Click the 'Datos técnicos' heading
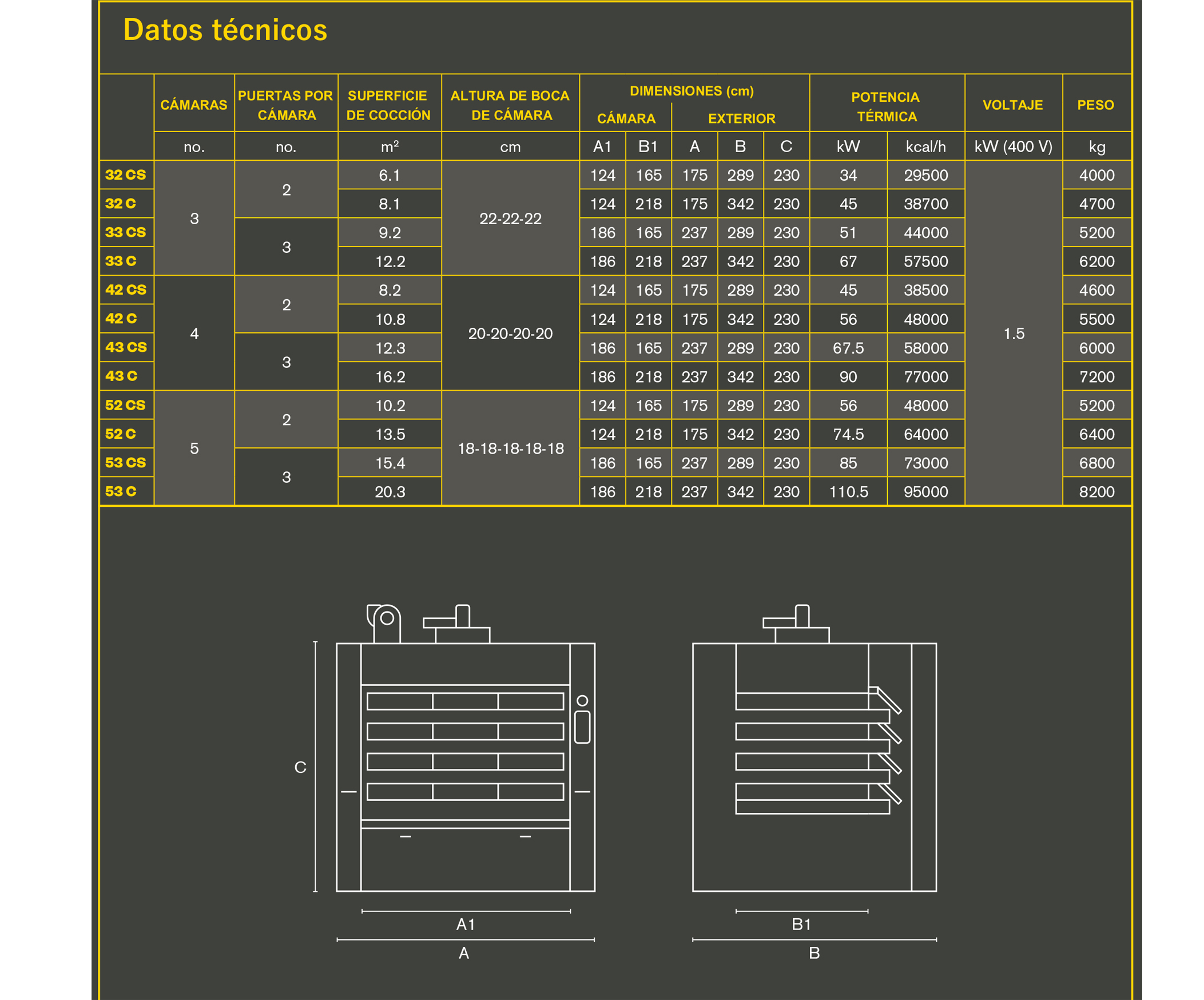1204x1000 pixels. 225,30
